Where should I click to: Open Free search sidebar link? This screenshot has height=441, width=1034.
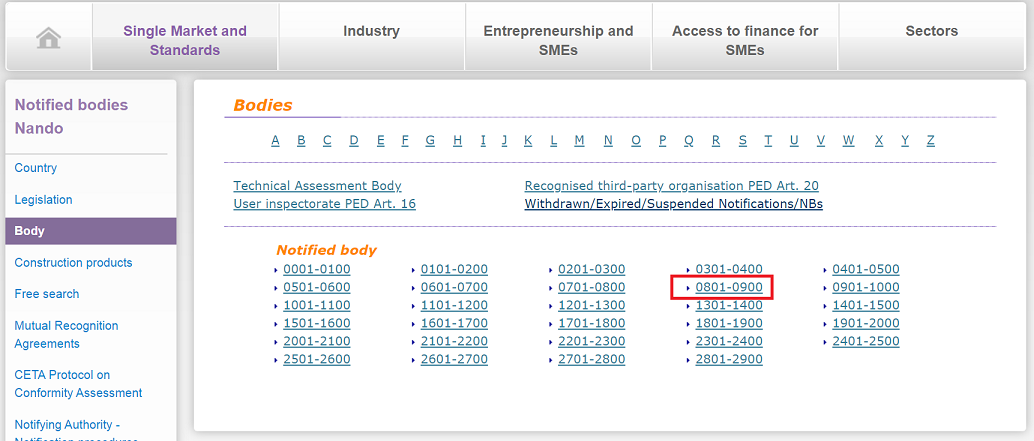click(47, 294)
